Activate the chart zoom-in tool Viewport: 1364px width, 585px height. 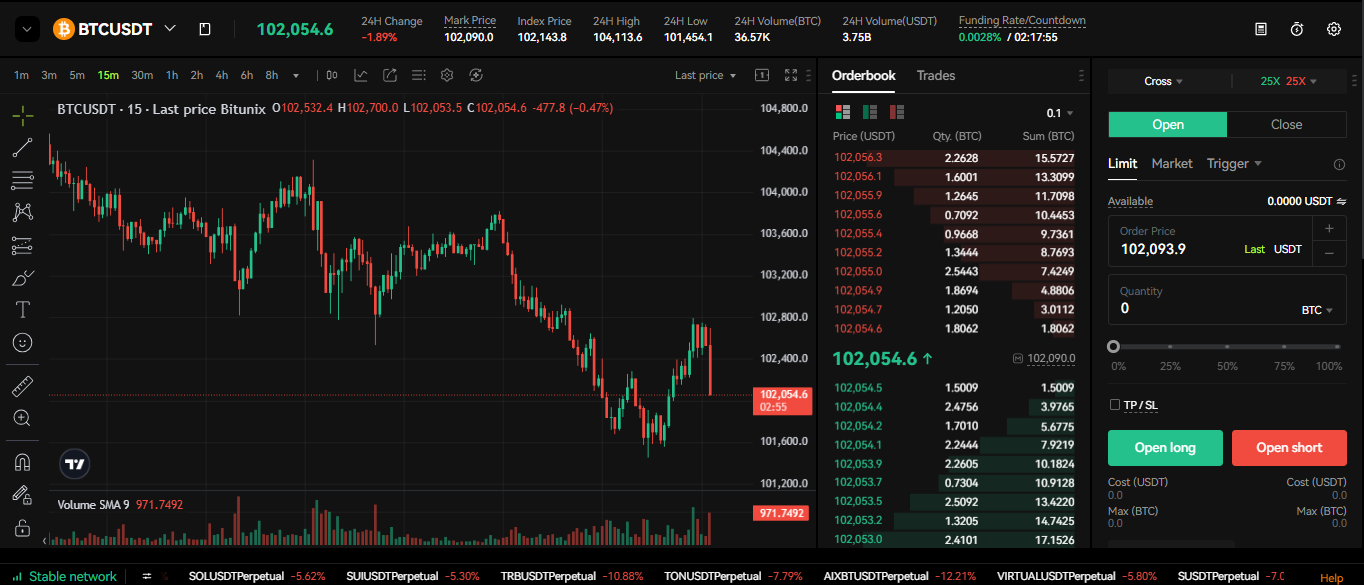(21, 418)
